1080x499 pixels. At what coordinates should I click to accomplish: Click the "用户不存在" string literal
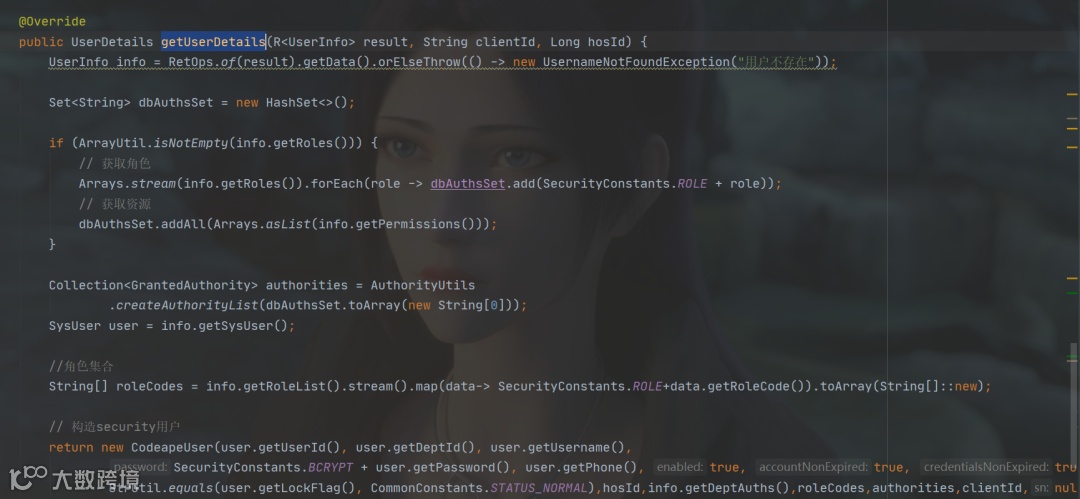click(x=776, y=63)
